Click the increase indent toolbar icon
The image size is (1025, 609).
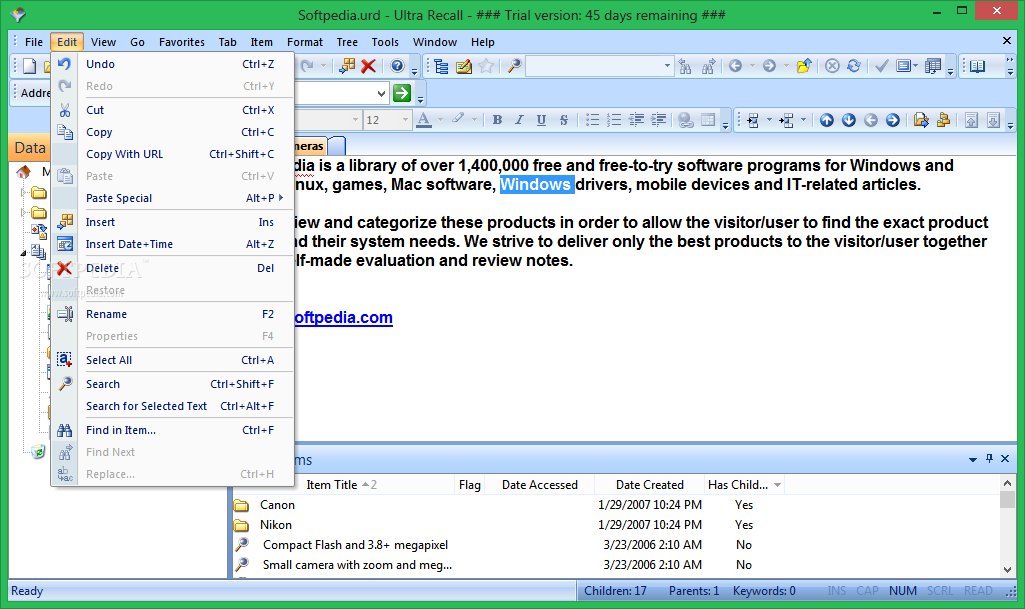(659, 120)
